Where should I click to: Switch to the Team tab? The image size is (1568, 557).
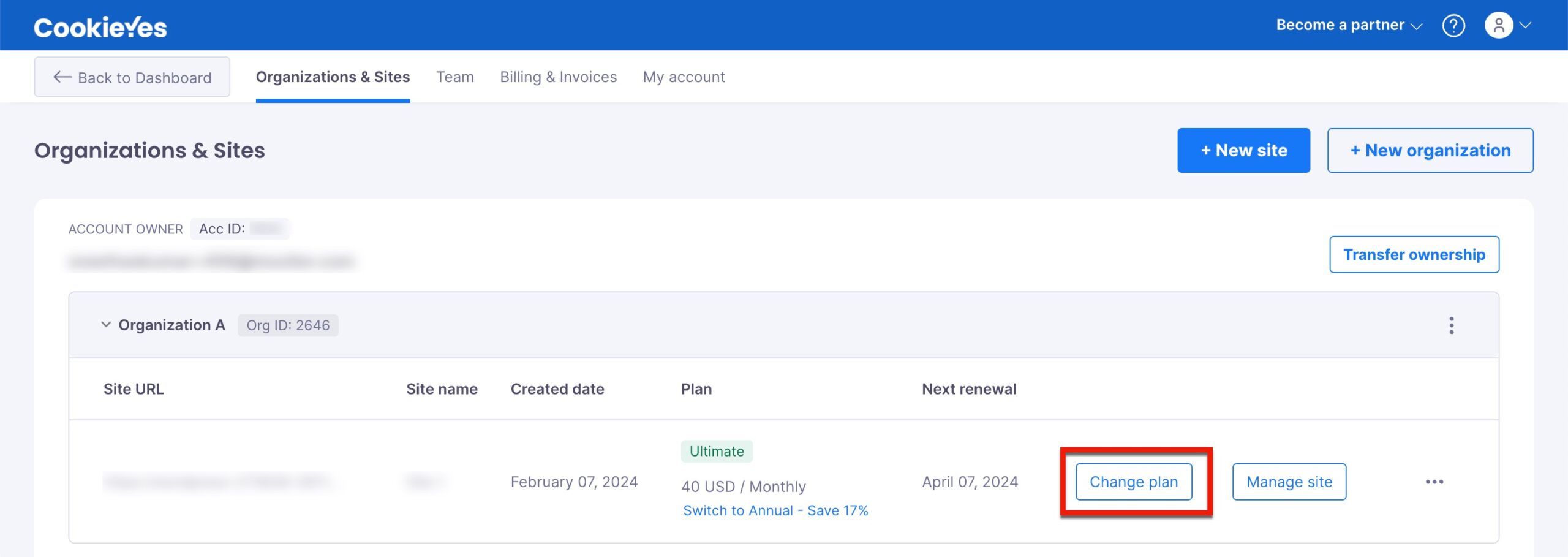pos(454,77)
